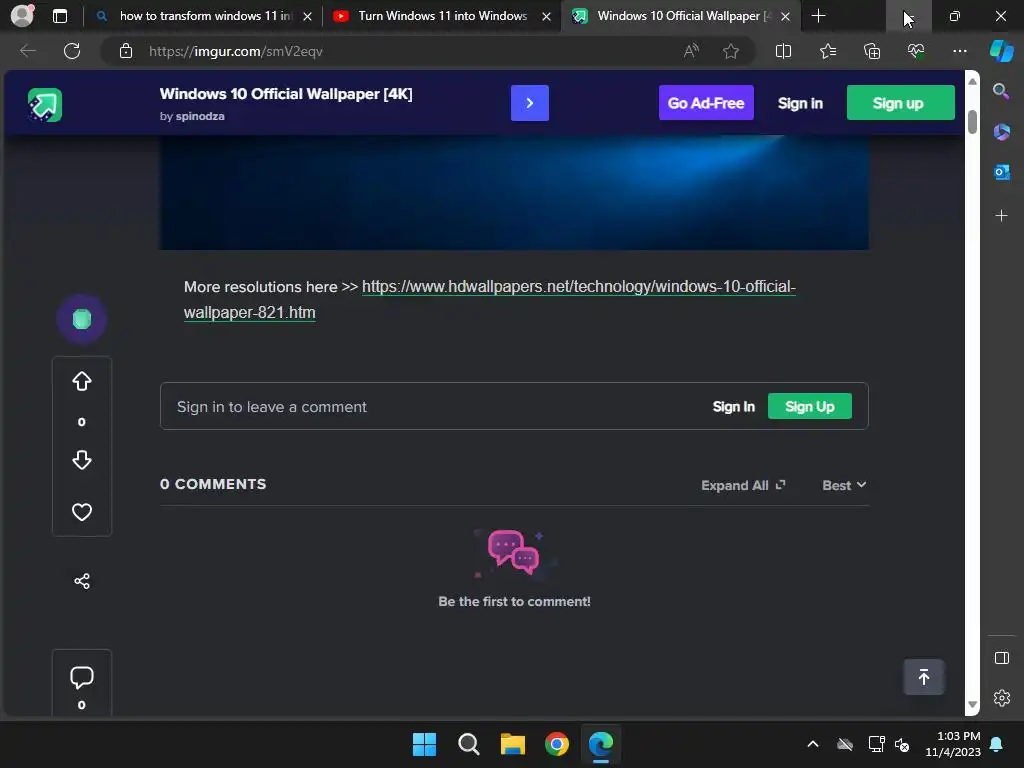Launch Google Chrome from the taskbar
The image size is (1024, 768).
(x=556, y=744)
